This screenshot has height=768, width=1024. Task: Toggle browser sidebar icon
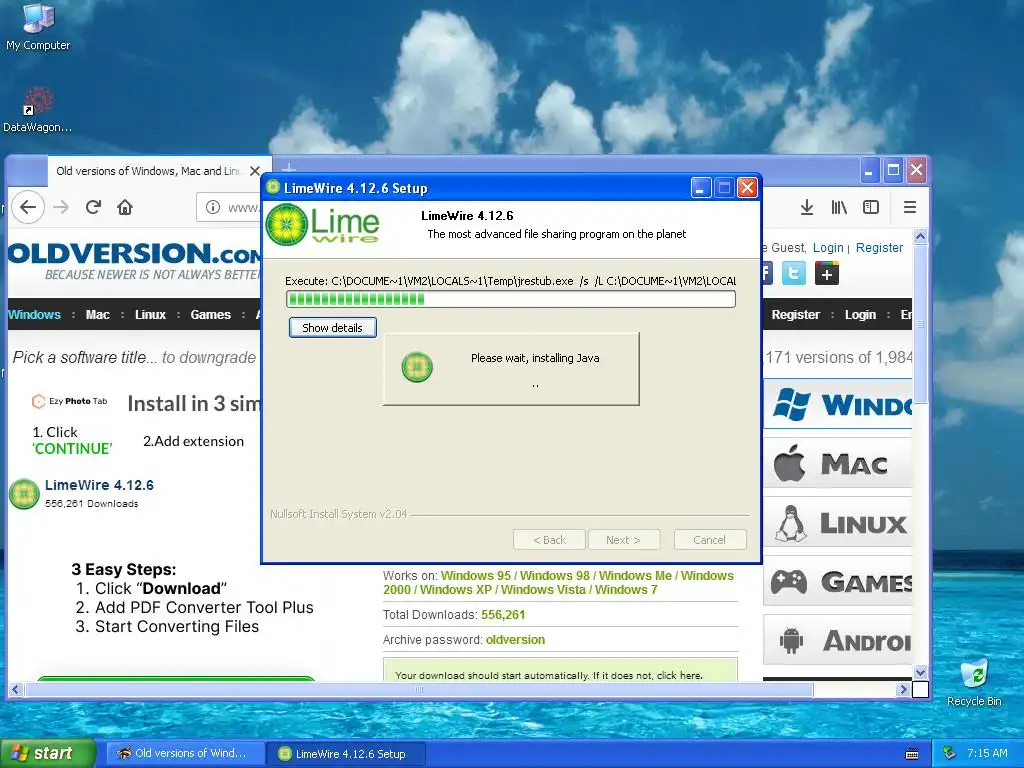pos(871,207)
